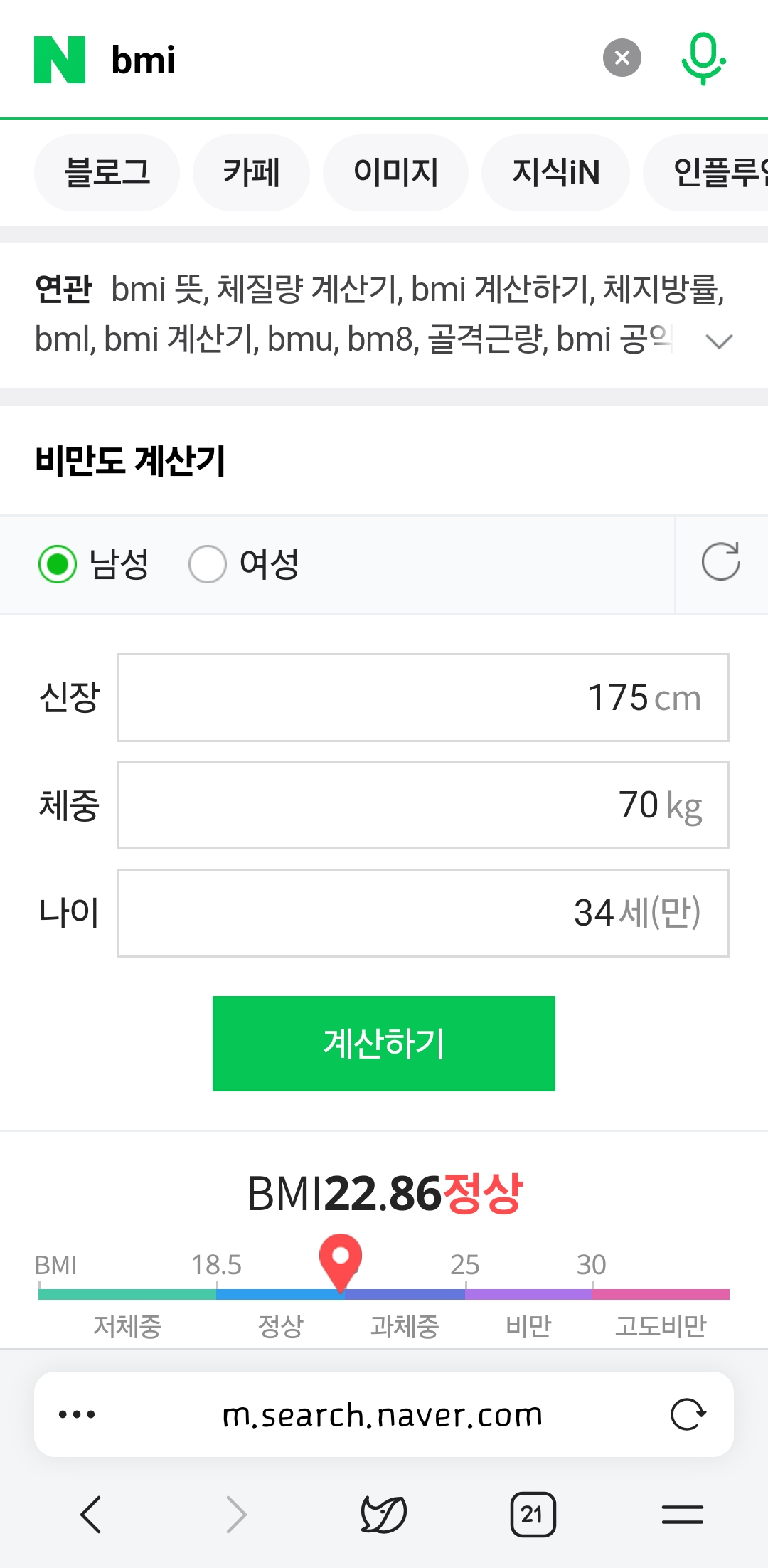768x1568 pixels.
Task: Start voice search with microphone icon
Action: (703, 59)
